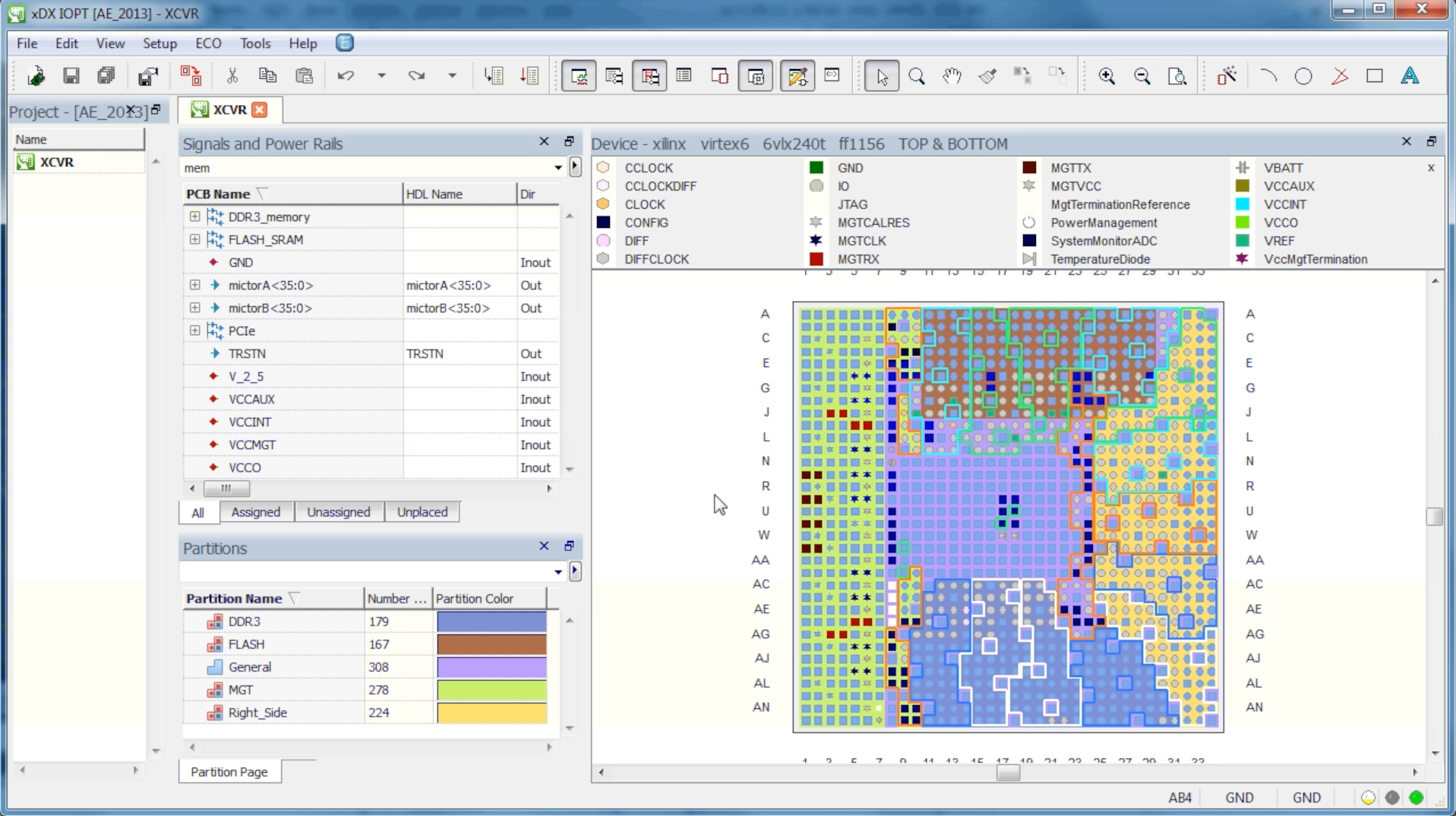Select the Draw Rectangle tool
The image size is (1456, 816).
[x=1374, y=76]
